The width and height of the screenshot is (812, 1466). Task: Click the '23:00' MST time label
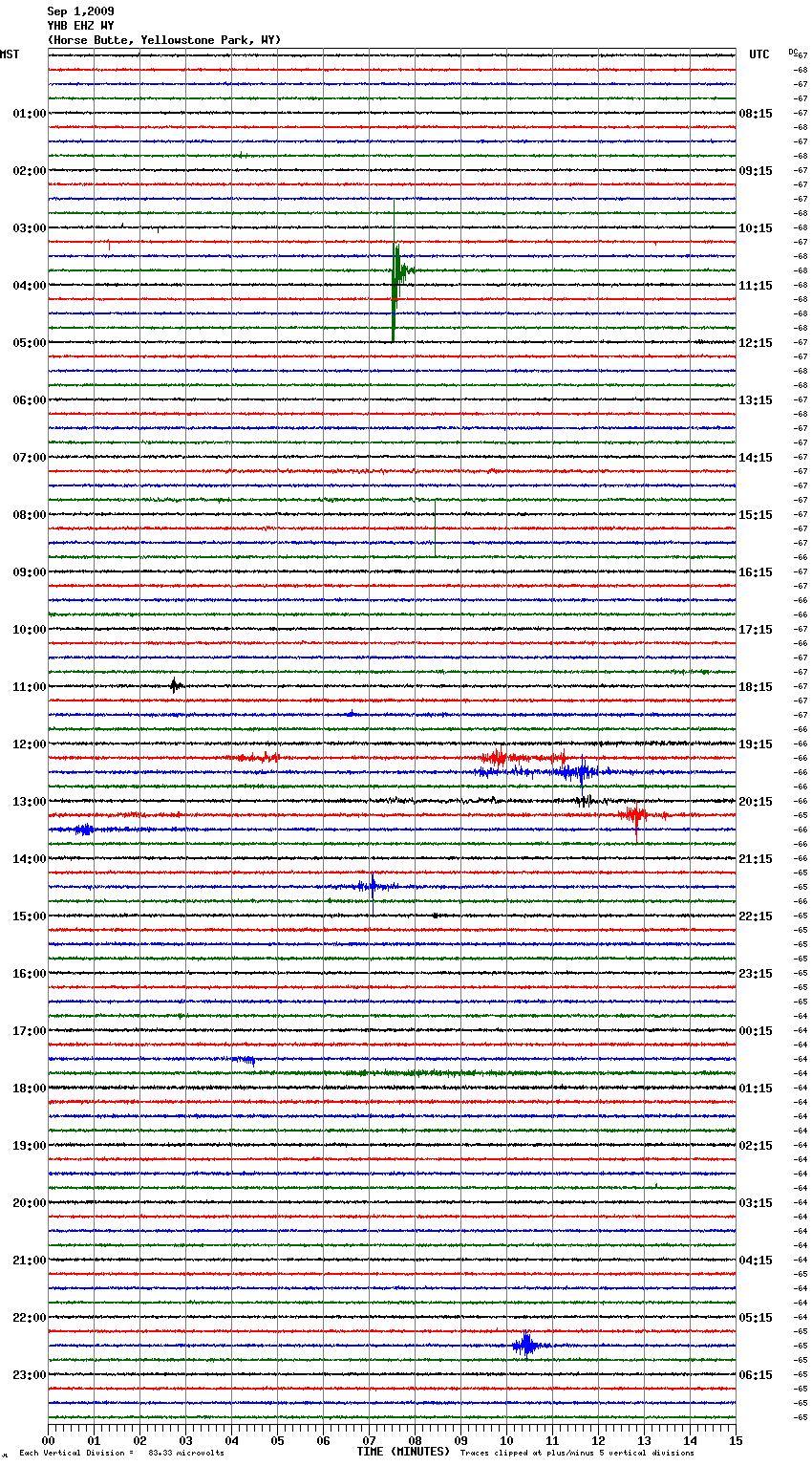pos(30,1375)
